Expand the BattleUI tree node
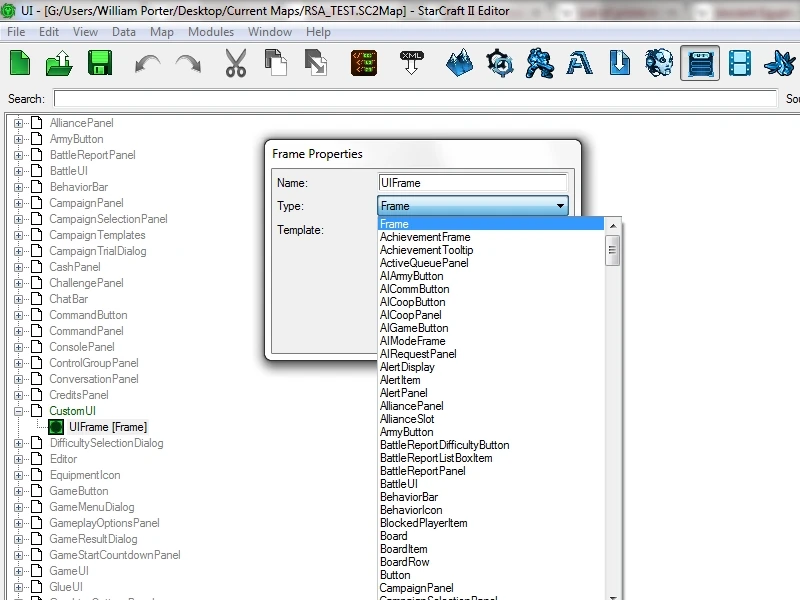The height and width of the screenshot is (600, 800). [x=18, y=171]
